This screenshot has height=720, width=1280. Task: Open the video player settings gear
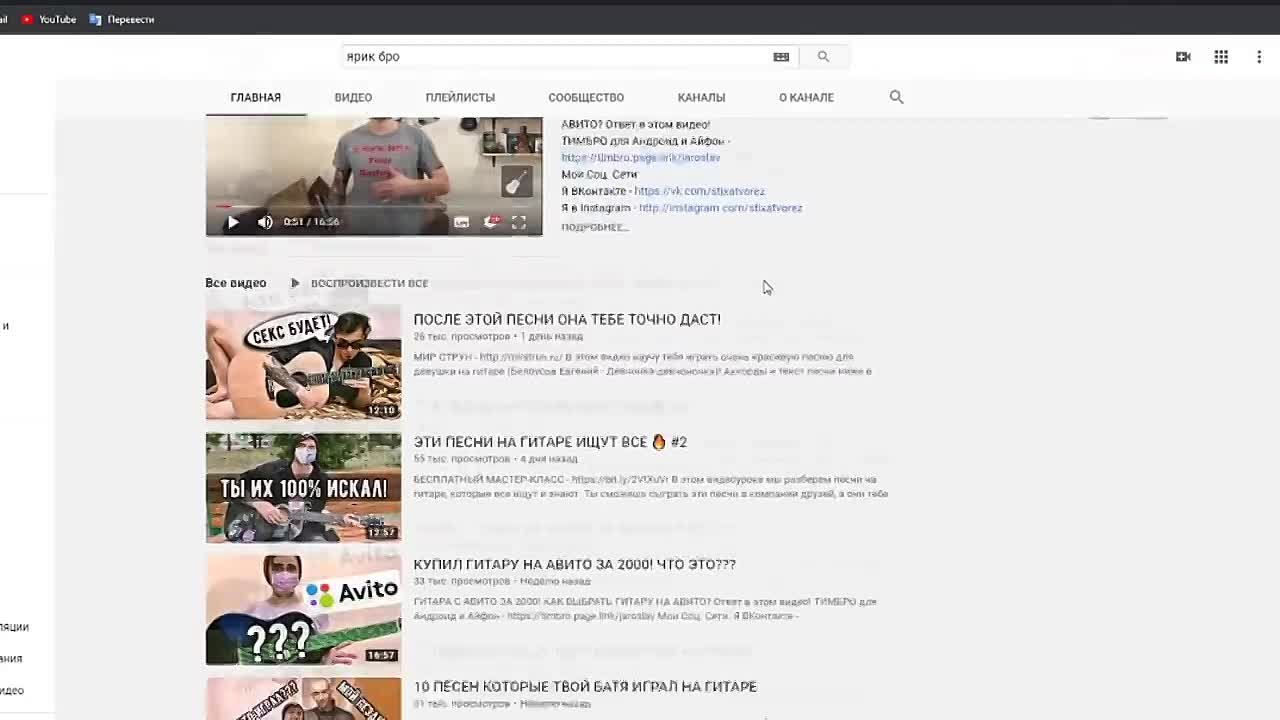click(491, 222)
